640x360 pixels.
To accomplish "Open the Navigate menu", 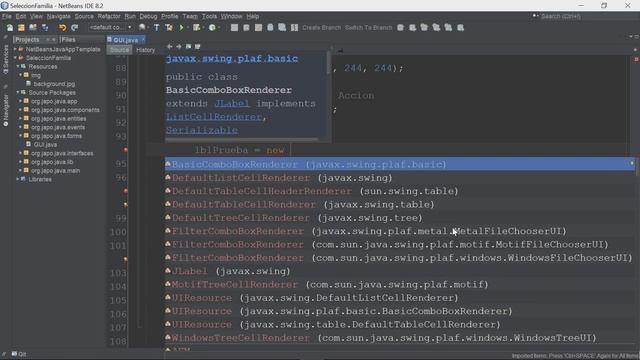I will click(58, 16).
